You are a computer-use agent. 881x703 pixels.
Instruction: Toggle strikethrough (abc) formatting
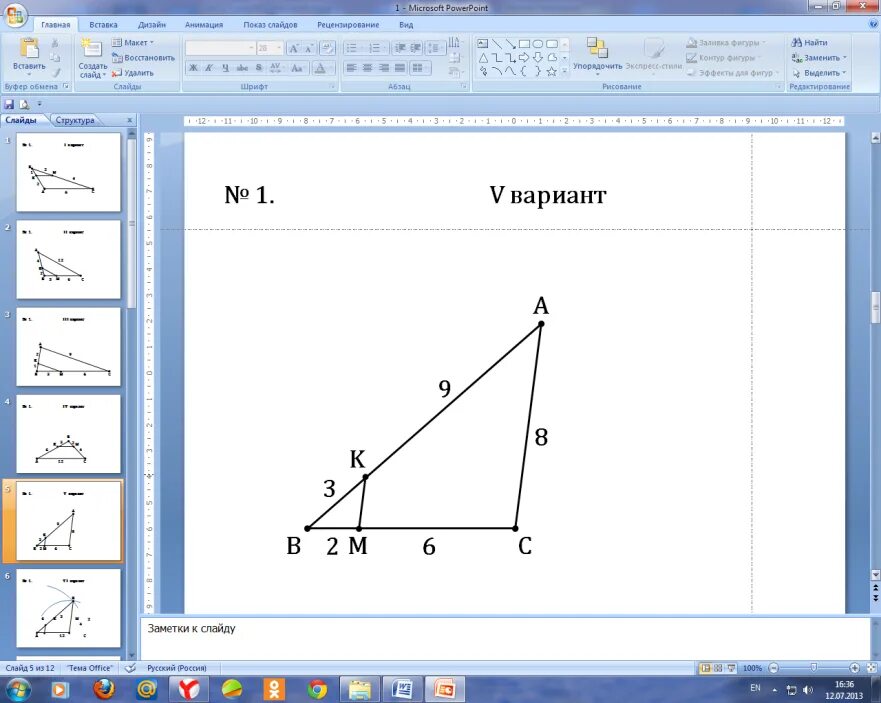242,68
